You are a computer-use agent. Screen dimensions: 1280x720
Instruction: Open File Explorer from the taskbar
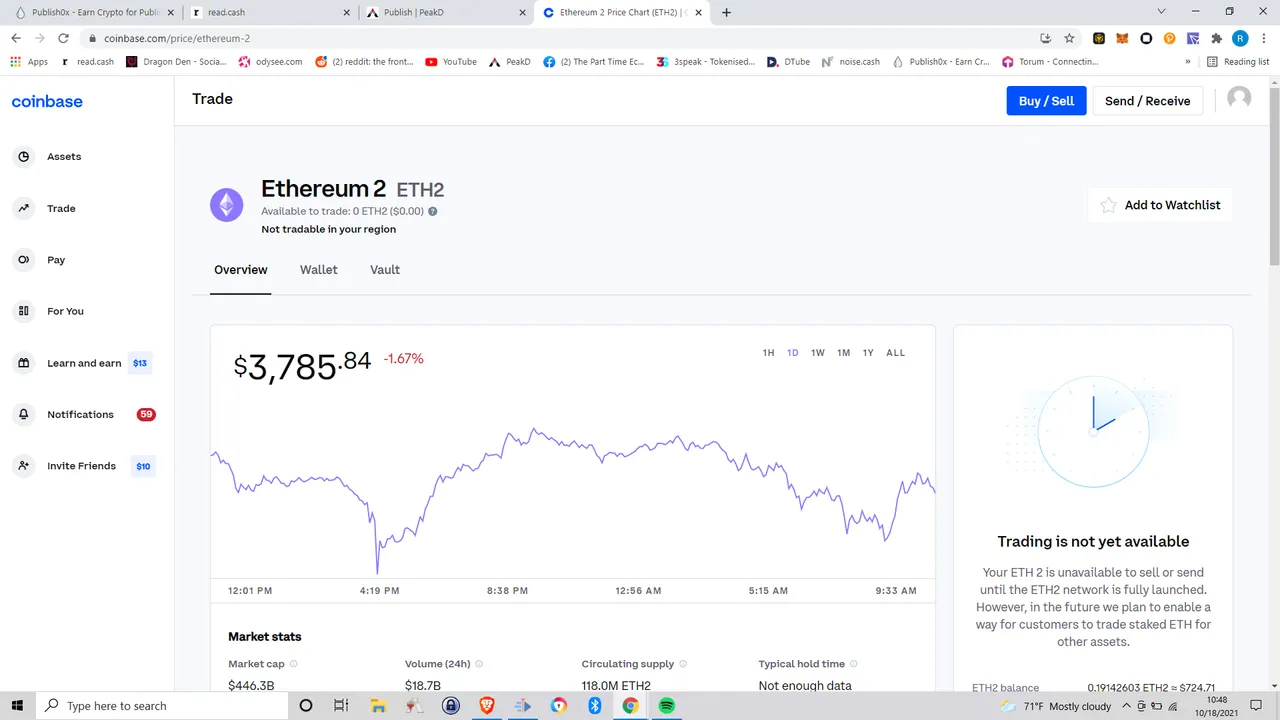pyautogui.click(x=378, y=706)
